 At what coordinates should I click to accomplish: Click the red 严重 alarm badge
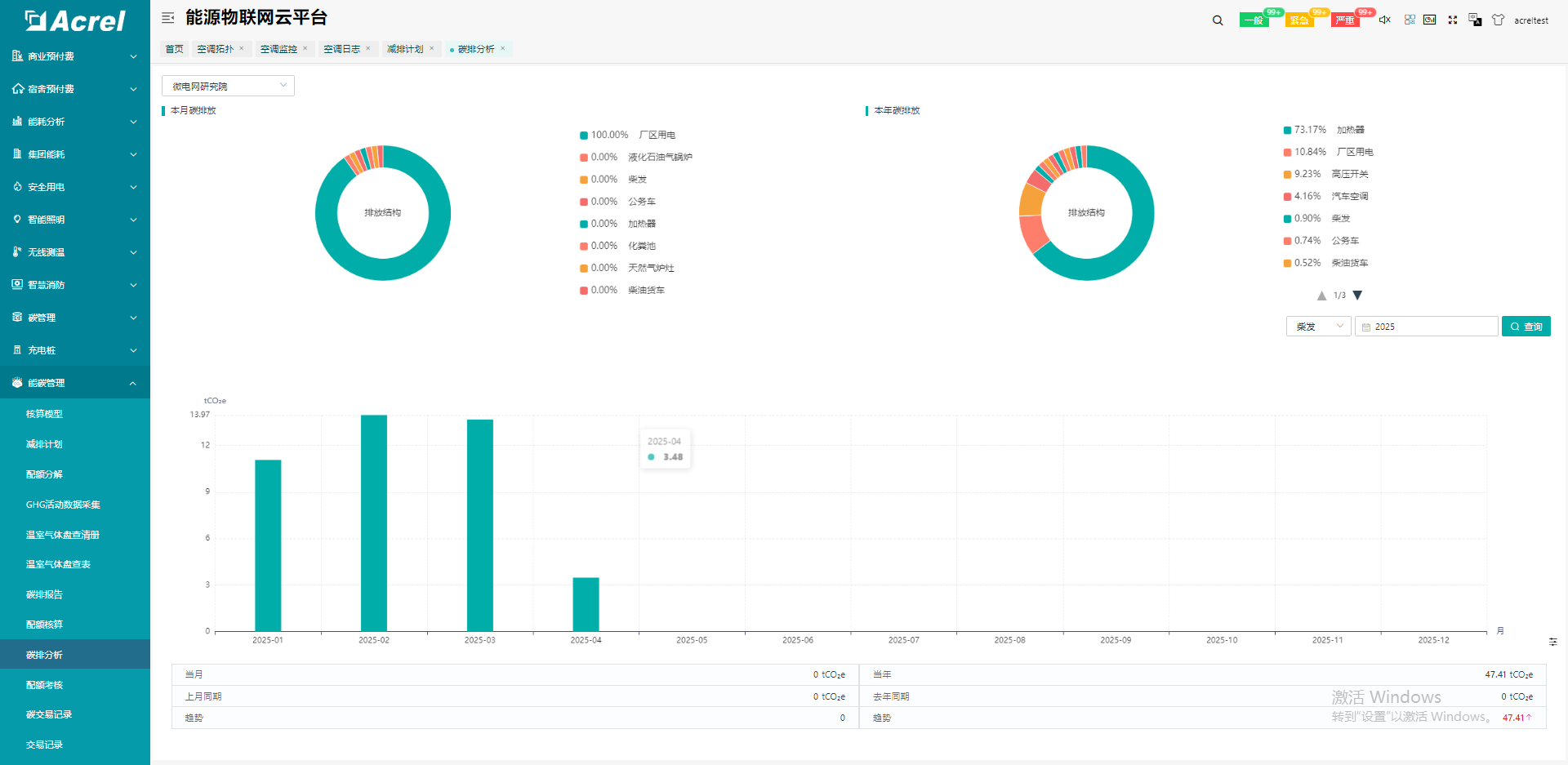[x=1345, y=20]
